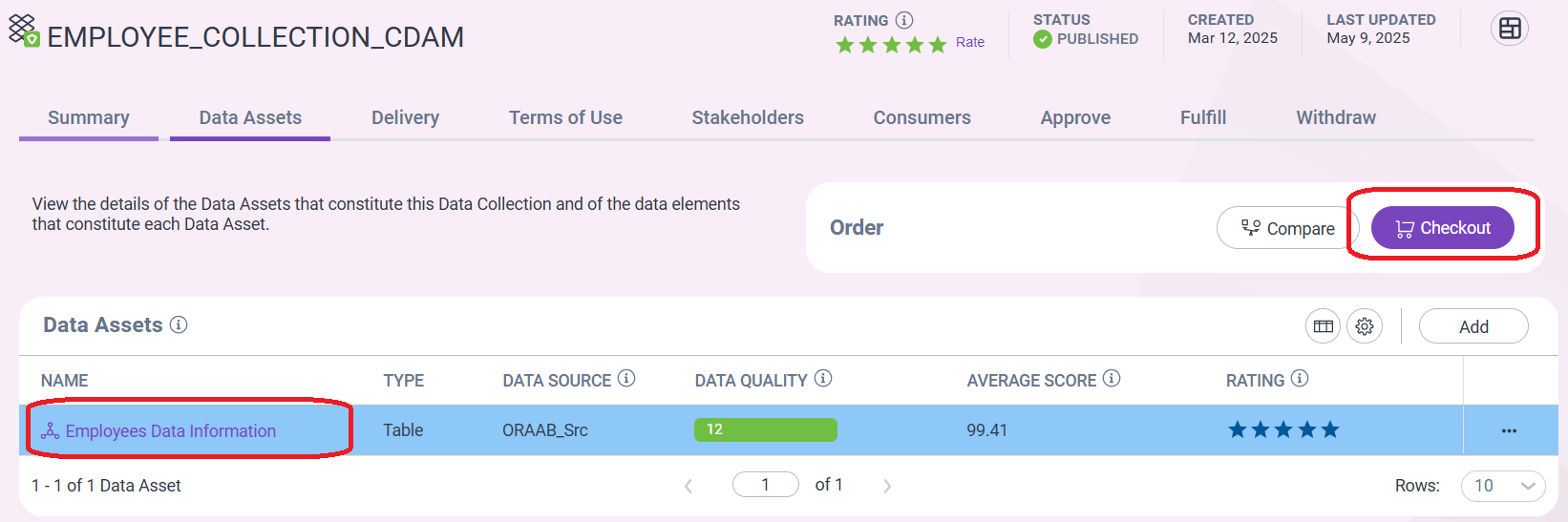Open the Consumers tab
Viewport: 1568px width, 522px height.
[x=922, y=117]
